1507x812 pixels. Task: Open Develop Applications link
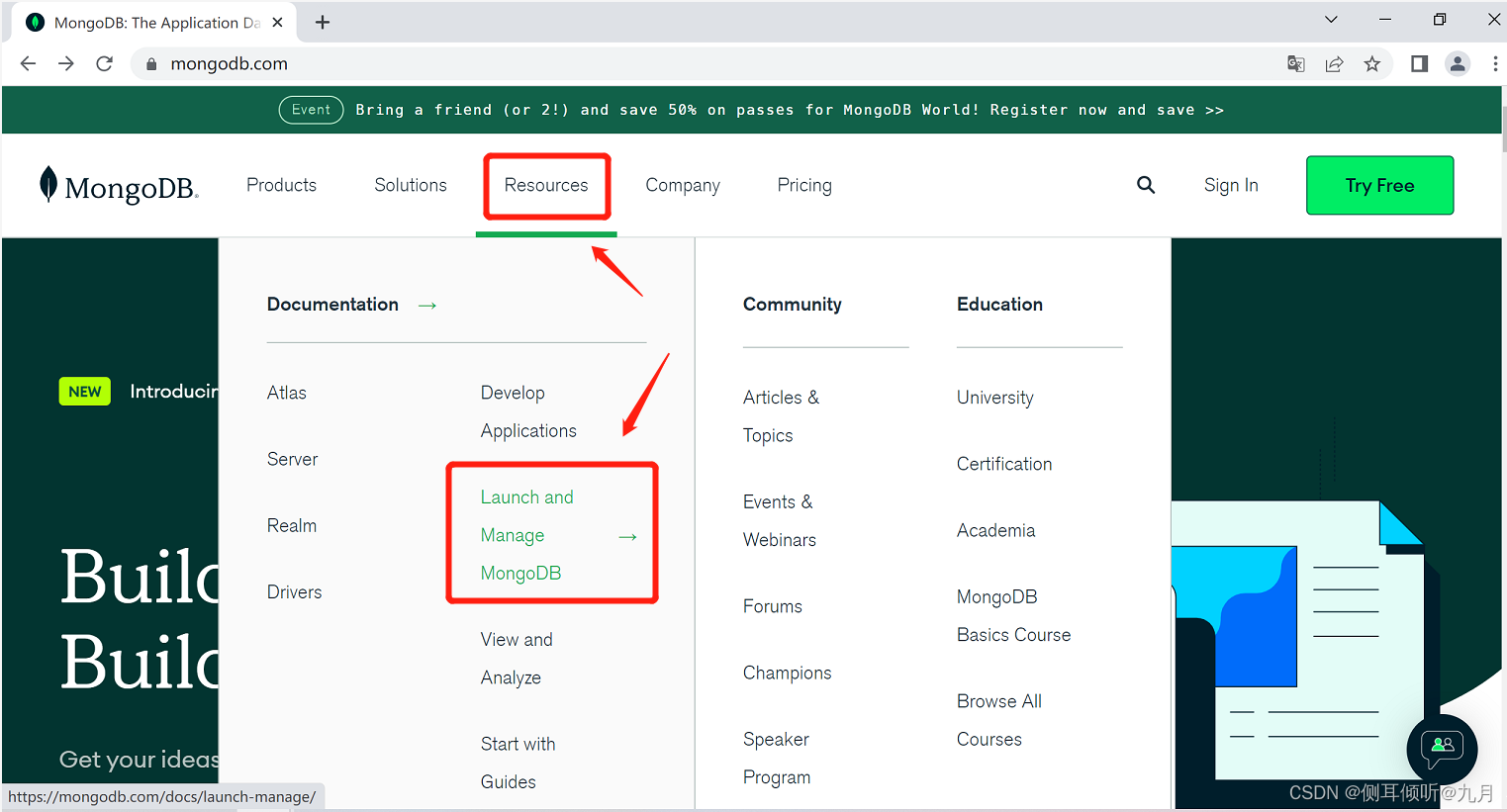tap(528, 411)
